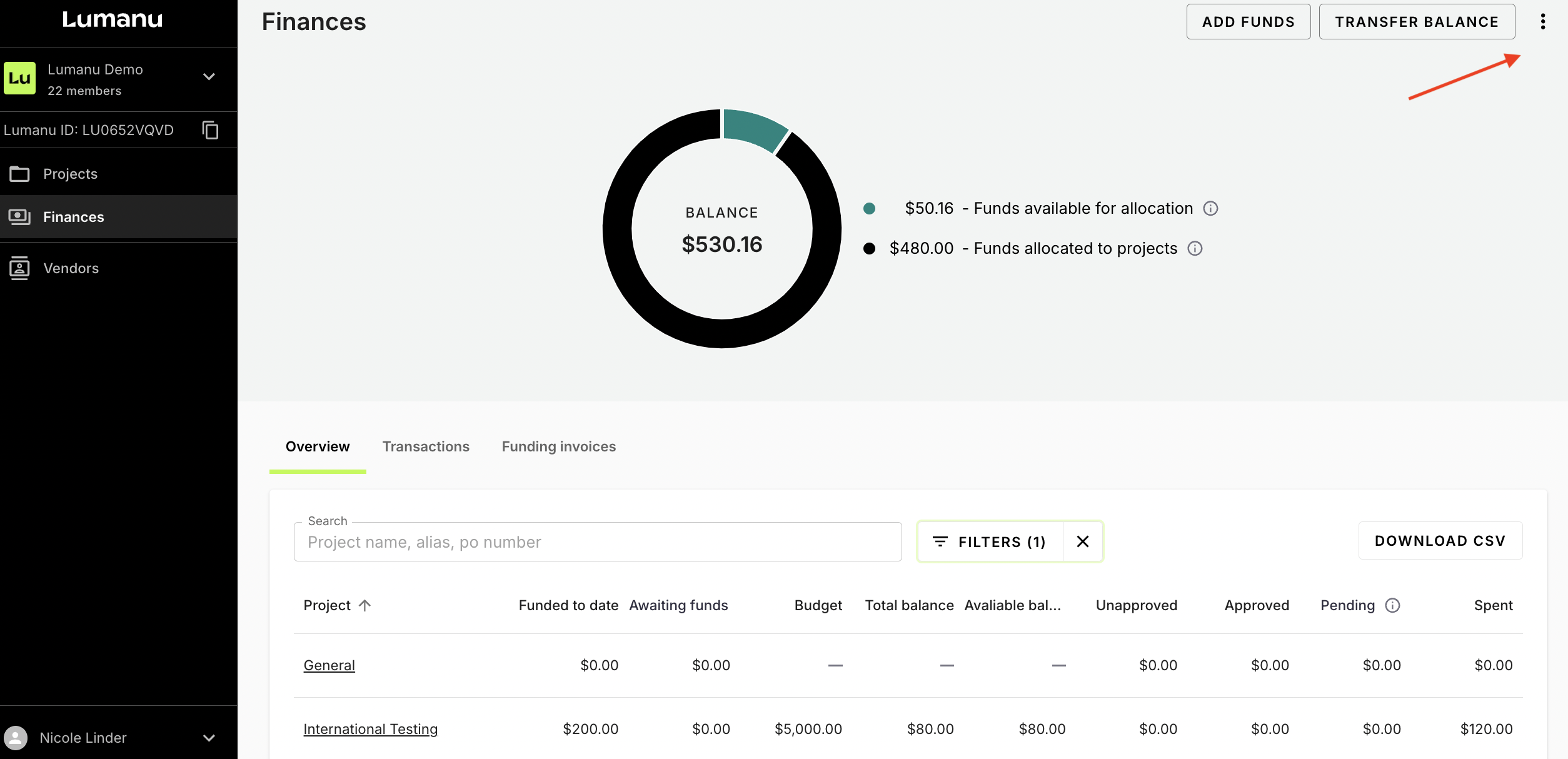This screenshot has height=759, width=1568.
Task: Open Projects in the sidebar
Action: pyautogui.click(x=70, y=174)
